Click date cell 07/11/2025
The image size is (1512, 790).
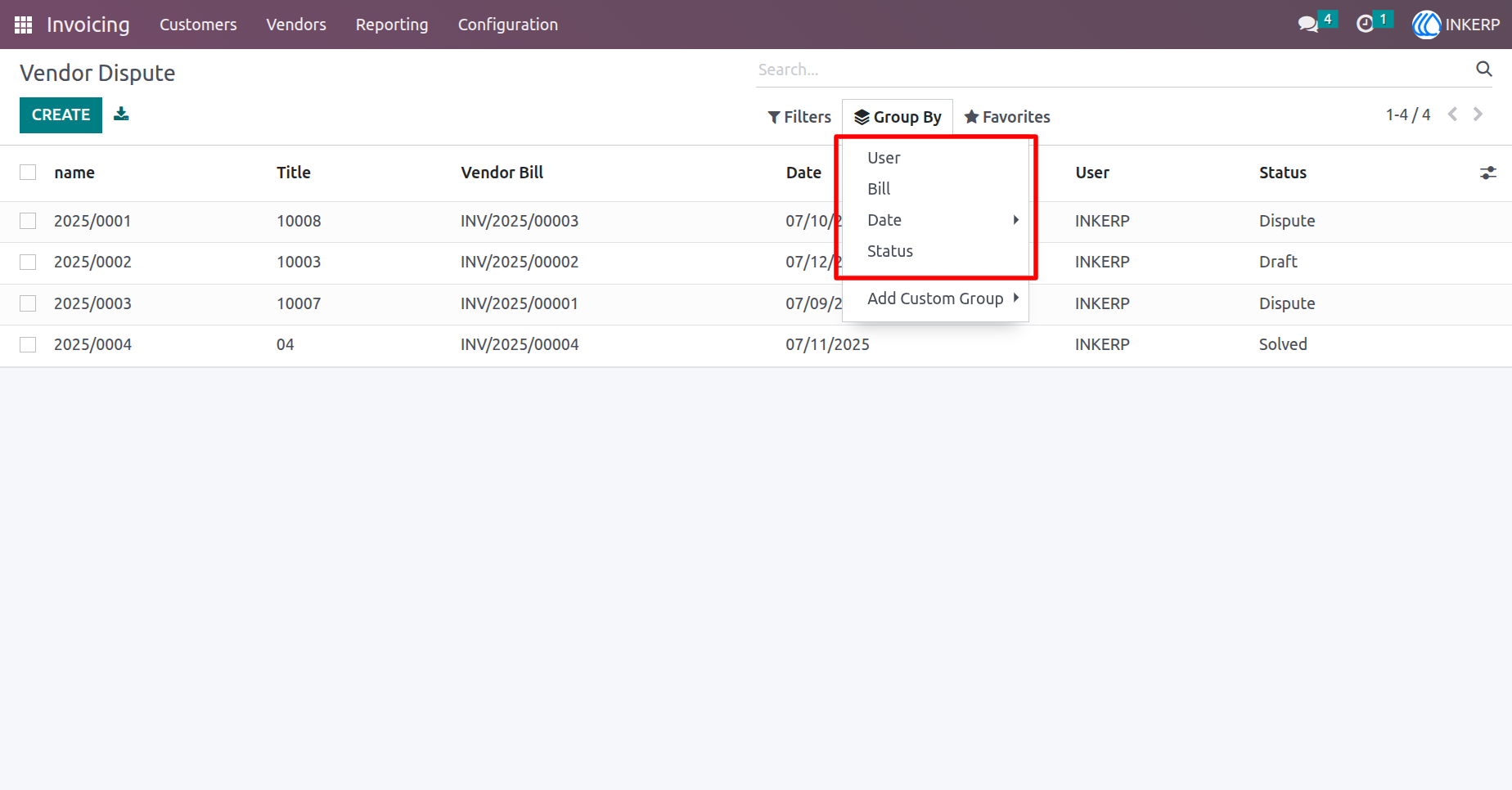pos(827,344)
